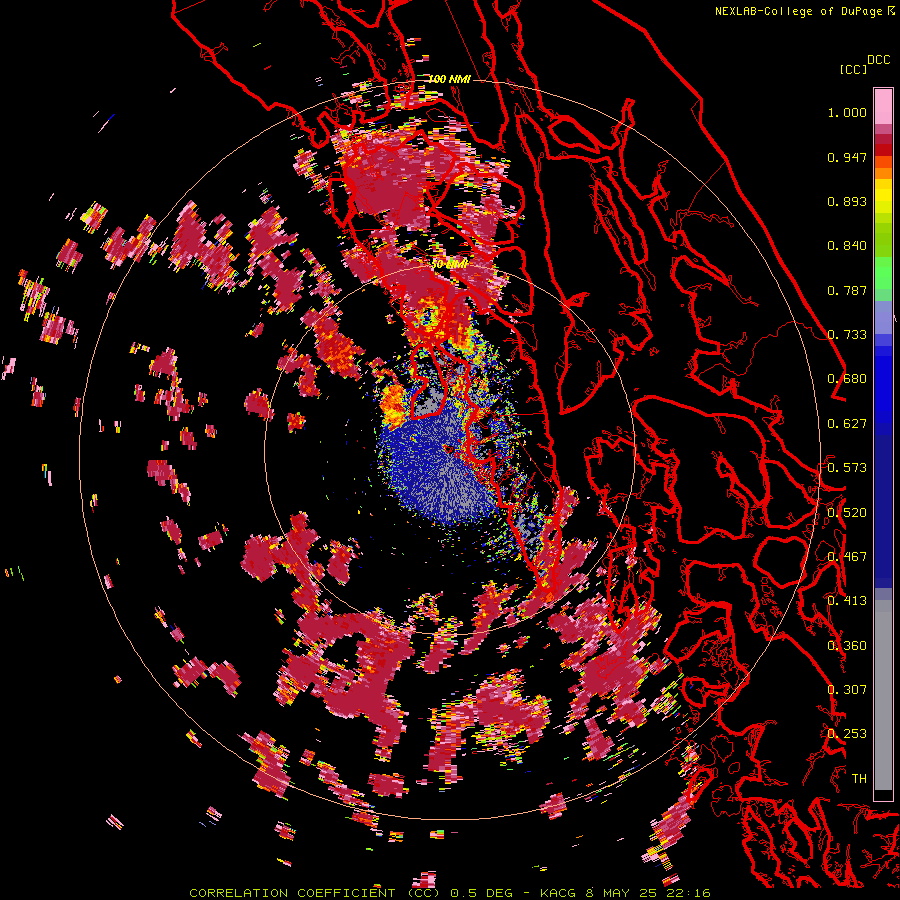Select the 50 NMI range ring label
The image size is (900, 900).
coord(449,264)
